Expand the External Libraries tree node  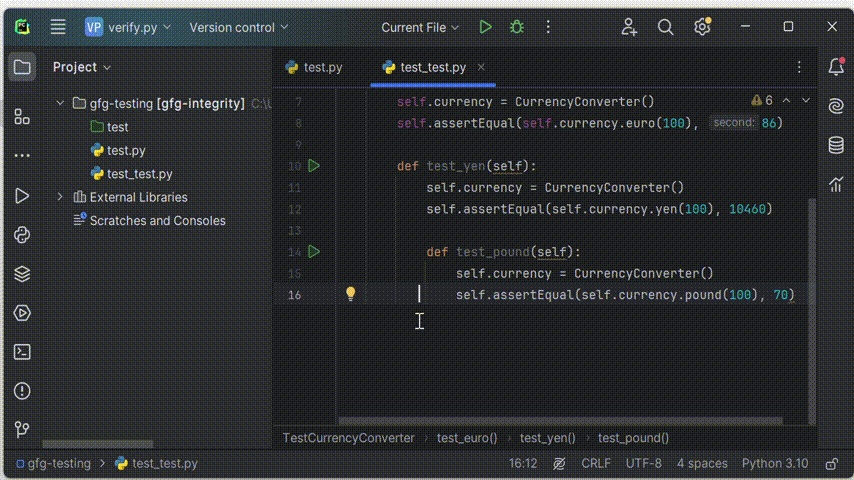60,197
